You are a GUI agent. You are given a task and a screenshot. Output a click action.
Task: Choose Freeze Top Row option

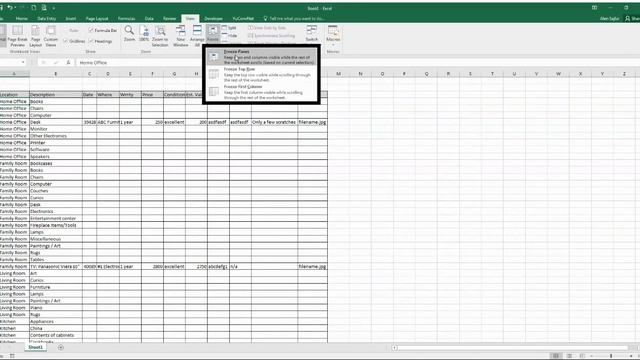pyautogui.click(x=261, y=74)
